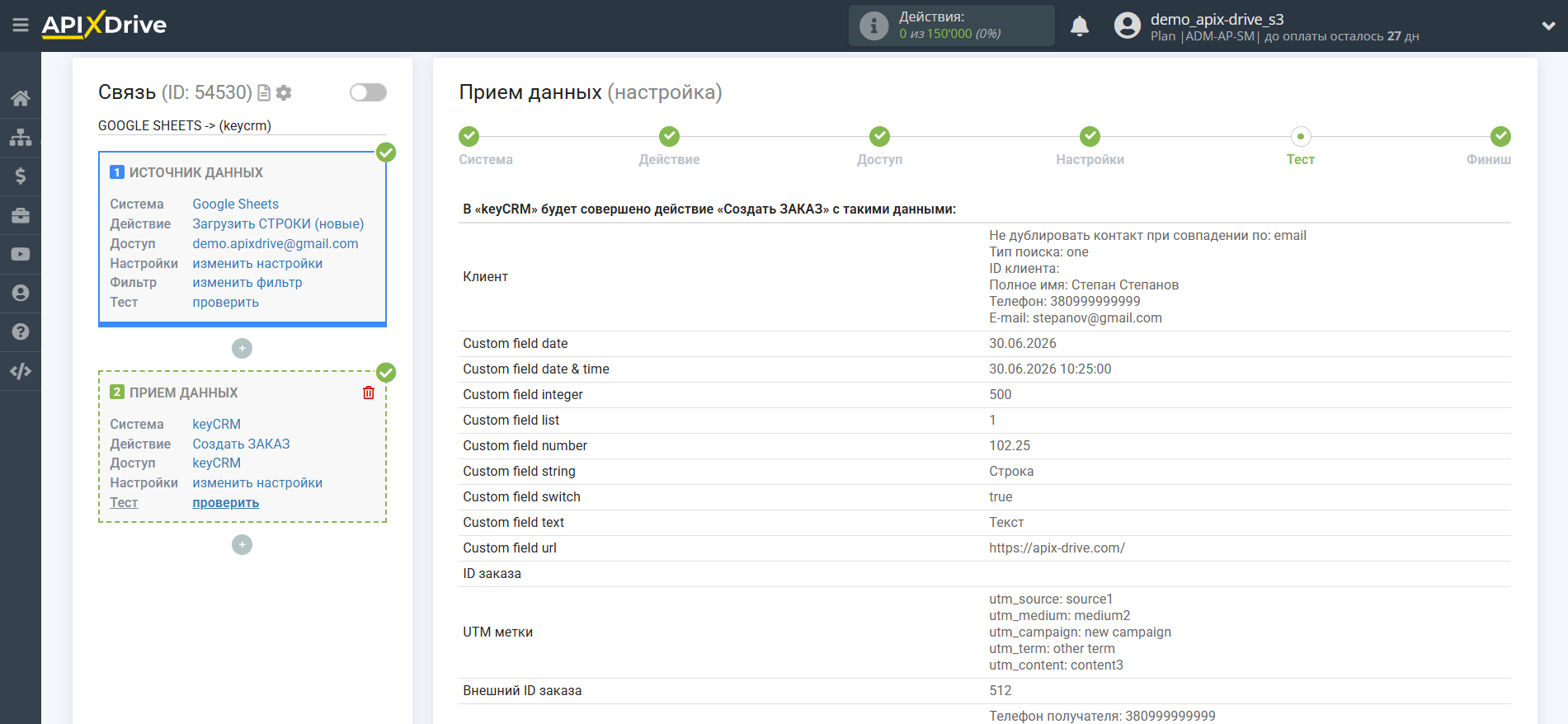Open the Google Sheets system link
Viewport: 1568px width, 724px height.
point(235,204)
